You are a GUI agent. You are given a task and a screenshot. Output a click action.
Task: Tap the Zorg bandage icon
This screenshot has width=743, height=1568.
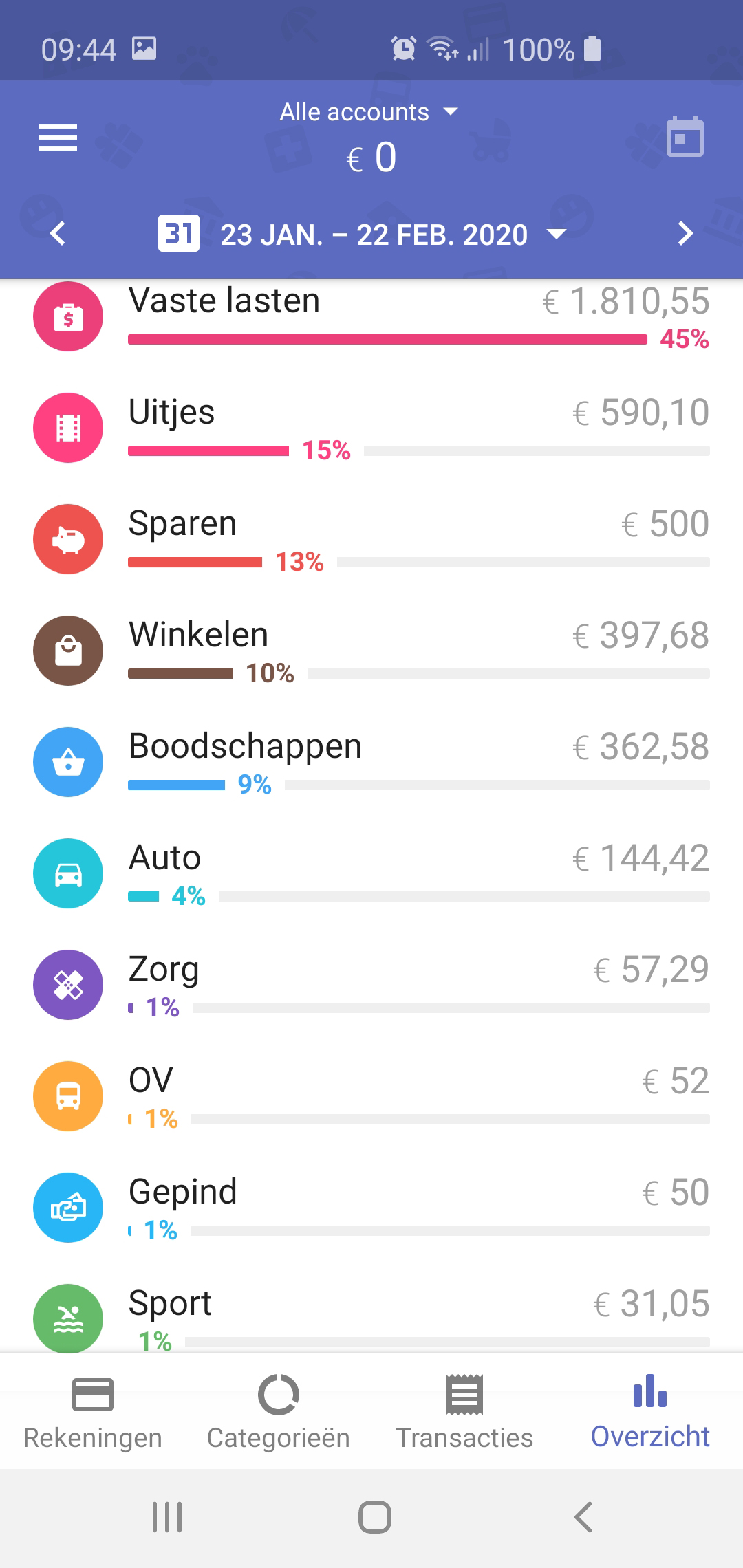click(x=68, y=985)
